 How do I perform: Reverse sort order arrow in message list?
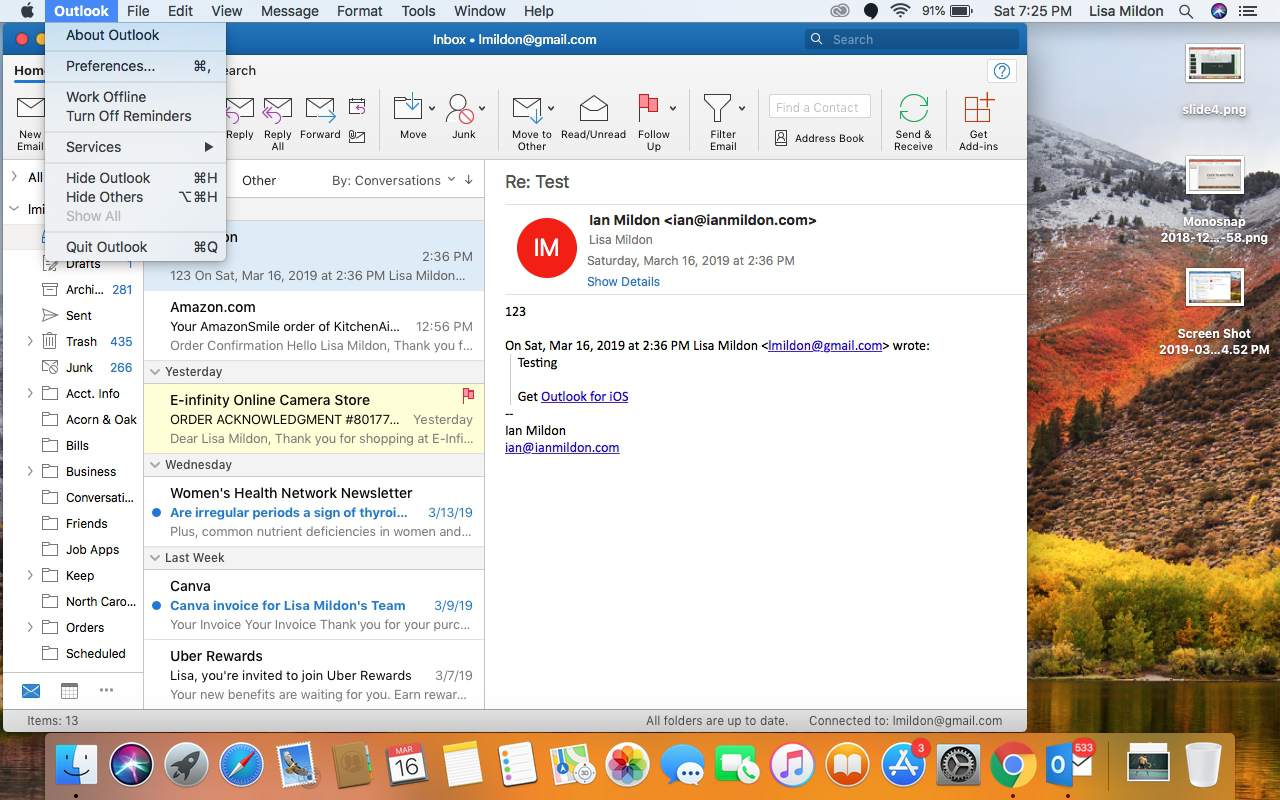click(x=469, y=180)
